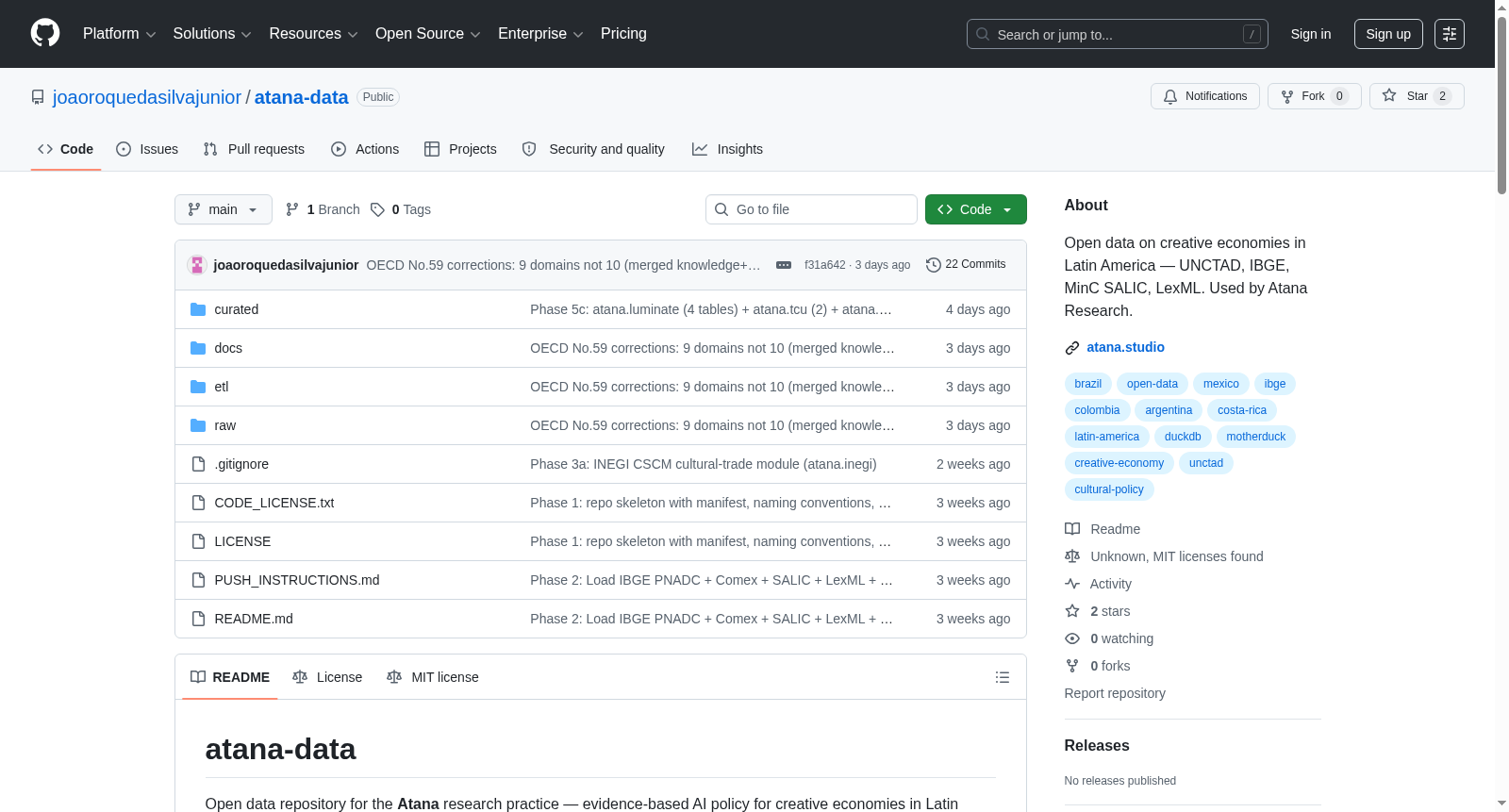Image resolution: width=1509 pixels, height=812 pixels.
Task: Click the star icon on Star button
Action: coord(1389,95)
